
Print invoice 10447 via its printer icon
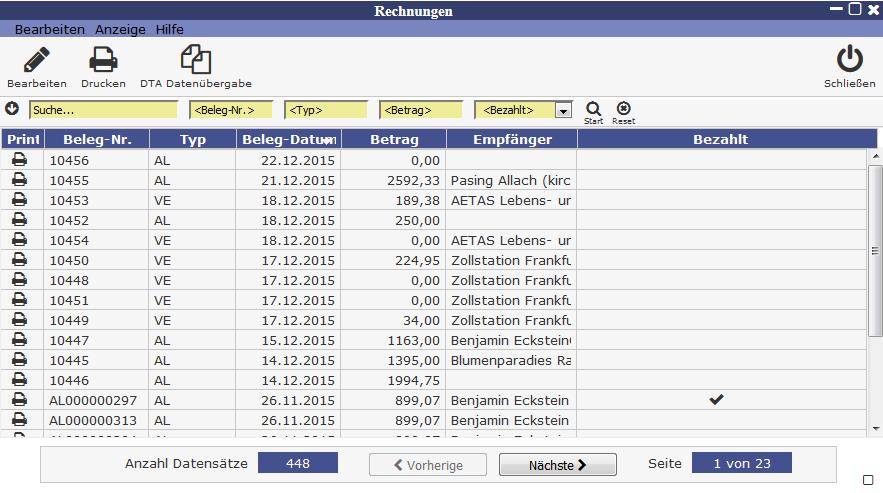click(20, 340)
